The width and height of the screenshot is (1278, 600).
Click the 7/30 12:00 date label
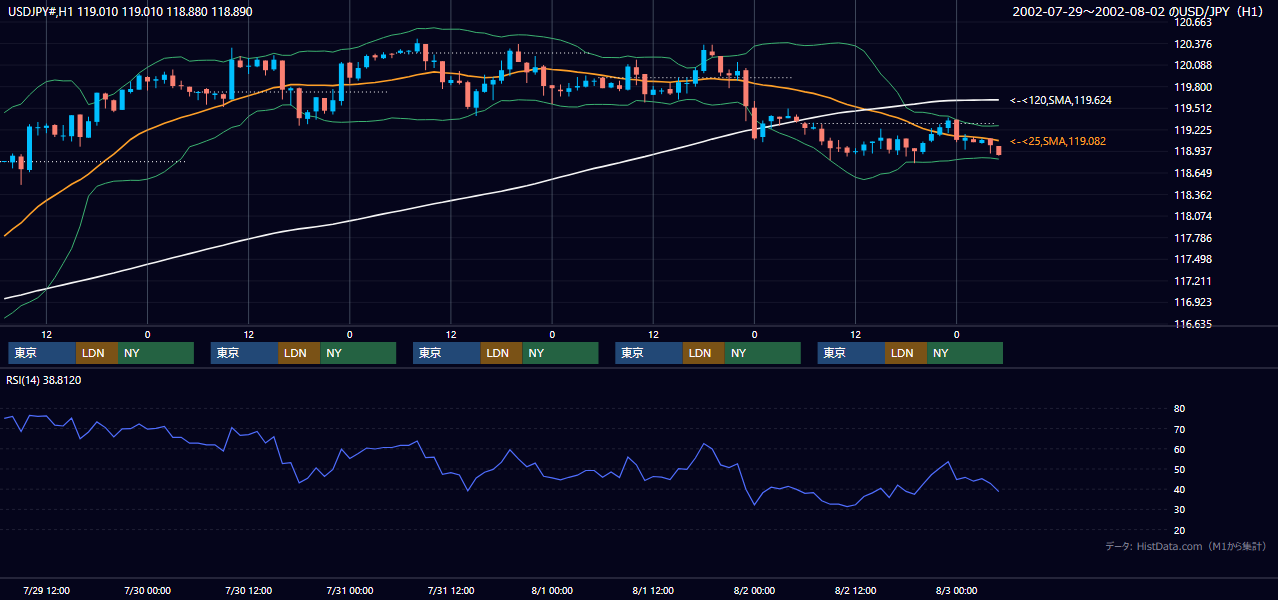click(248, 590)
